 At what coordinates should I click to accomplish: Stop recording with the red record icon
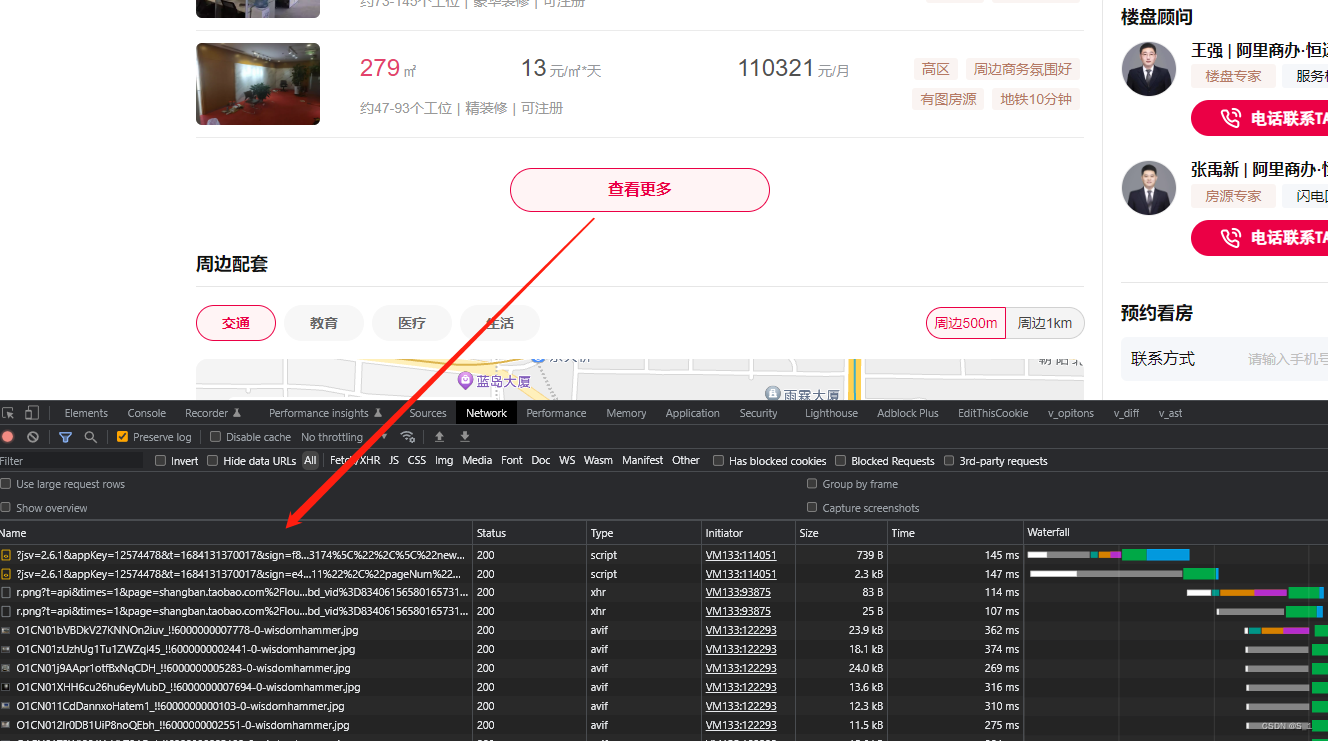pos(10,437)
